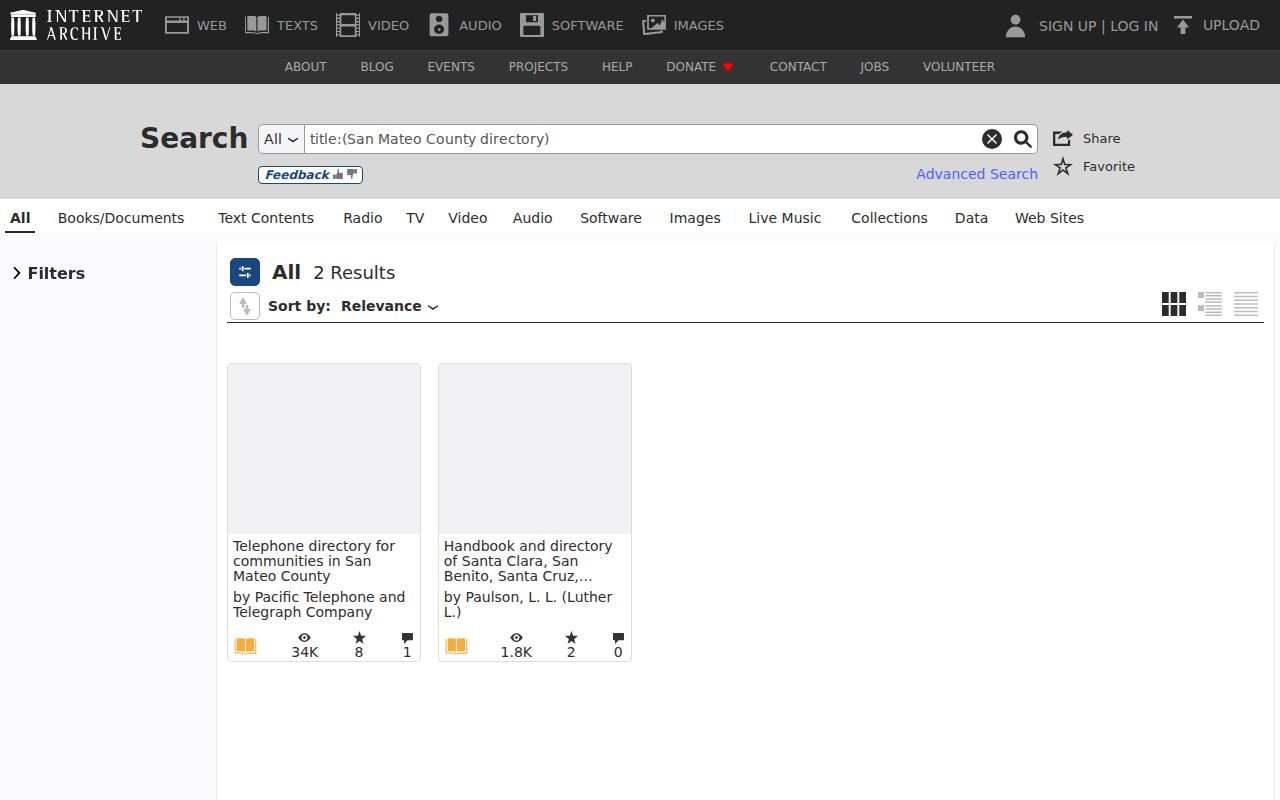The width and height of the screenshot is (1280, 800).
Task: Select the Text Contents tab
Action: (x=266, y=218)
